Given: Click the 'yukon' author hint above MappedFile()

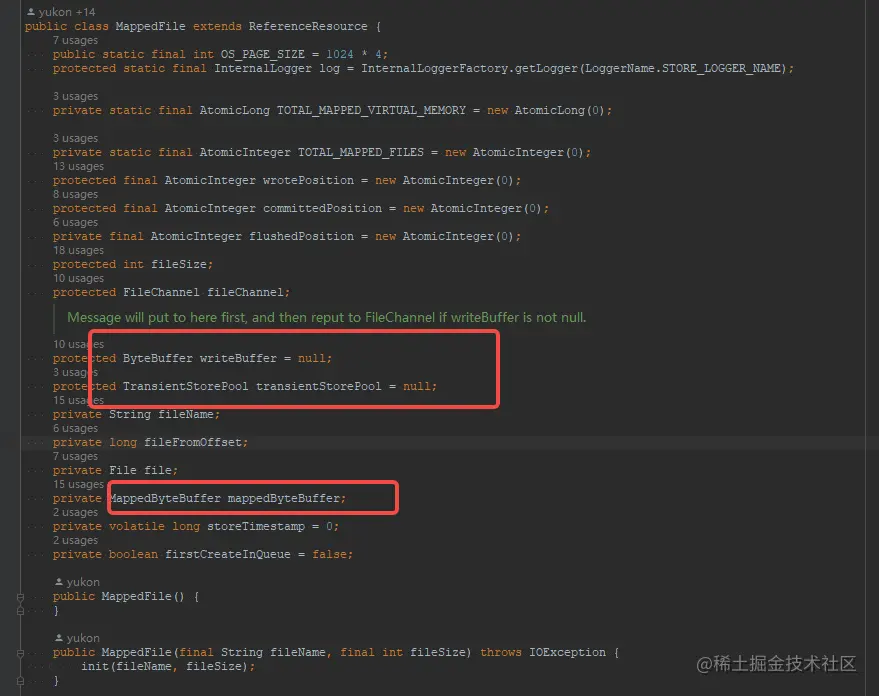Looking at the screenshot, I should click(83, 582).
